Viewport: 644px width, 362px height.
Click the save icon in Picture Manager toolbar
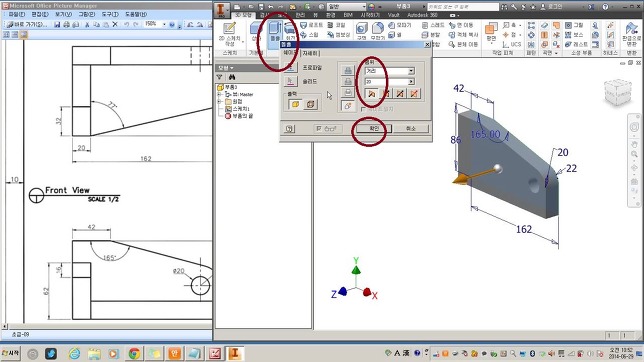click(57, 25)
